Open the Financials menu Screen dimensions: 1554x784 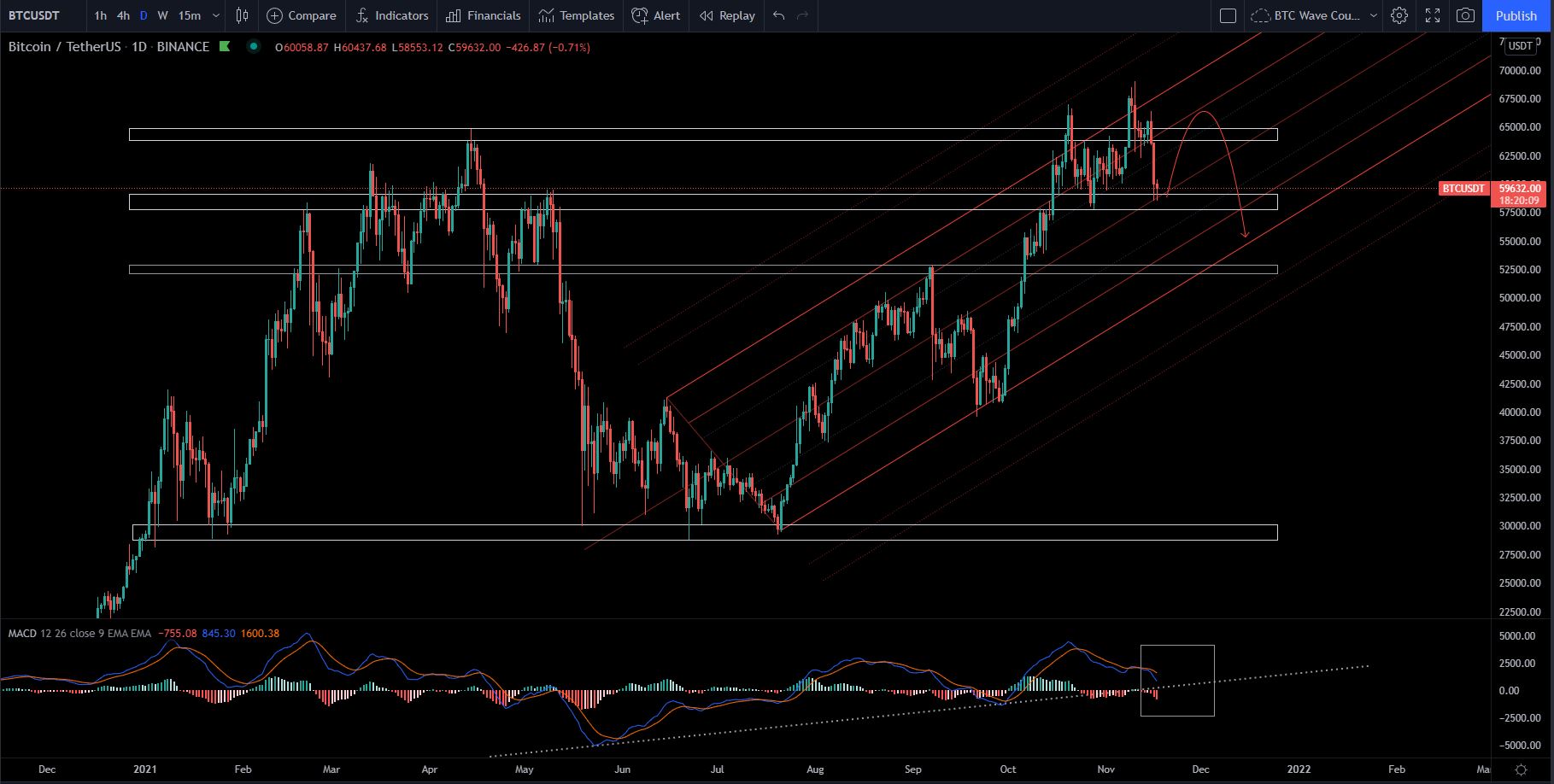484,15
